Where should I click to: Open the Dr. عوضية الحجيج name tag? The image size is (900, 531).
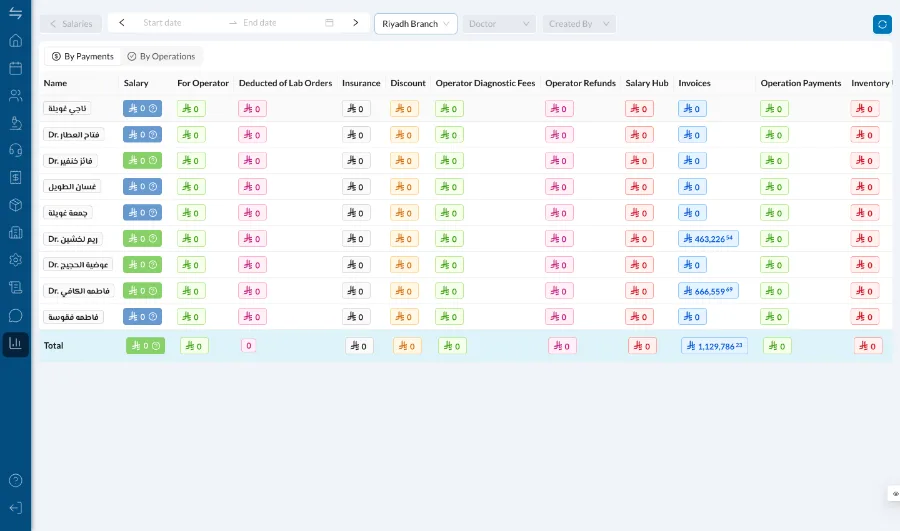pyautogui.click(x=78, y=265)
